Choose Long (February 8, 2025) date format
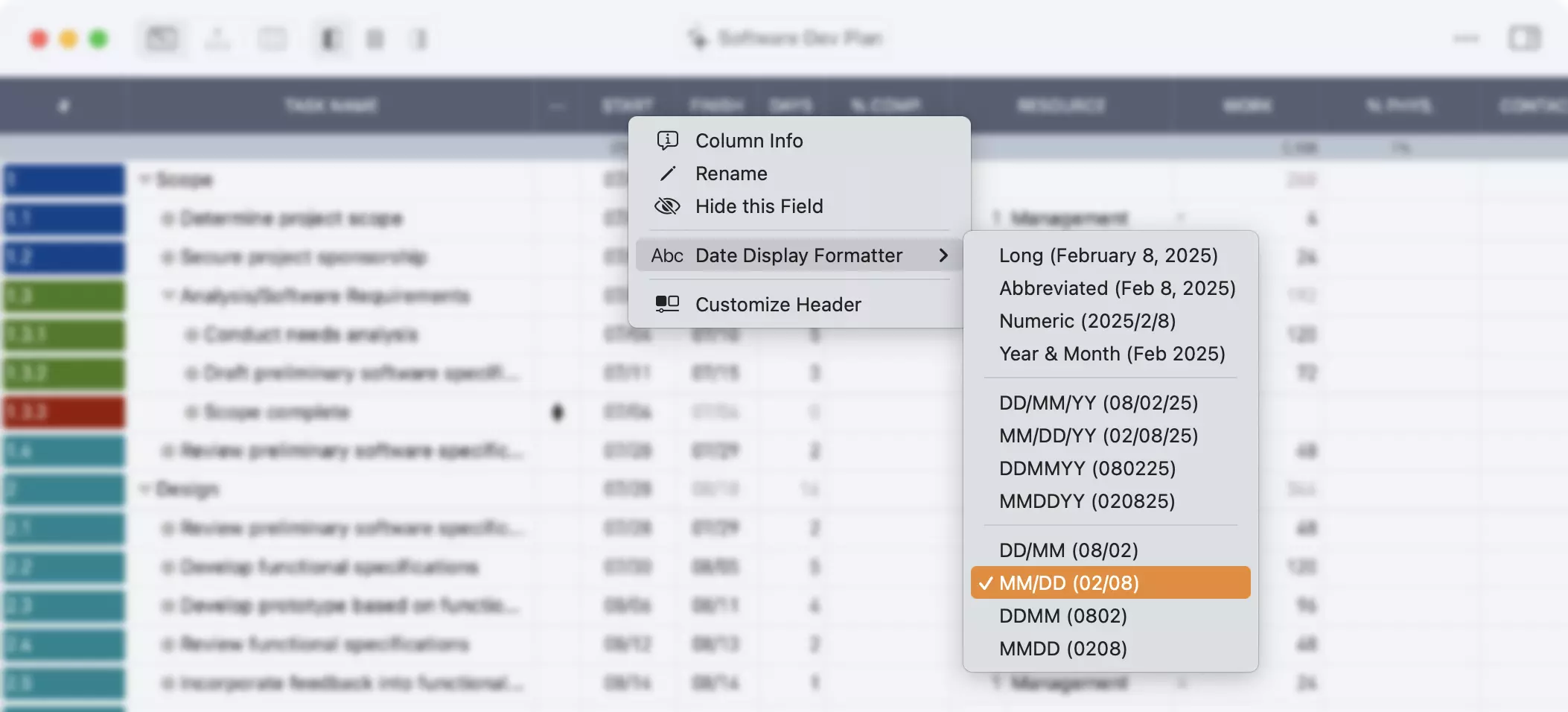Screen dimensions: 1568x712 coord(1108,255)
